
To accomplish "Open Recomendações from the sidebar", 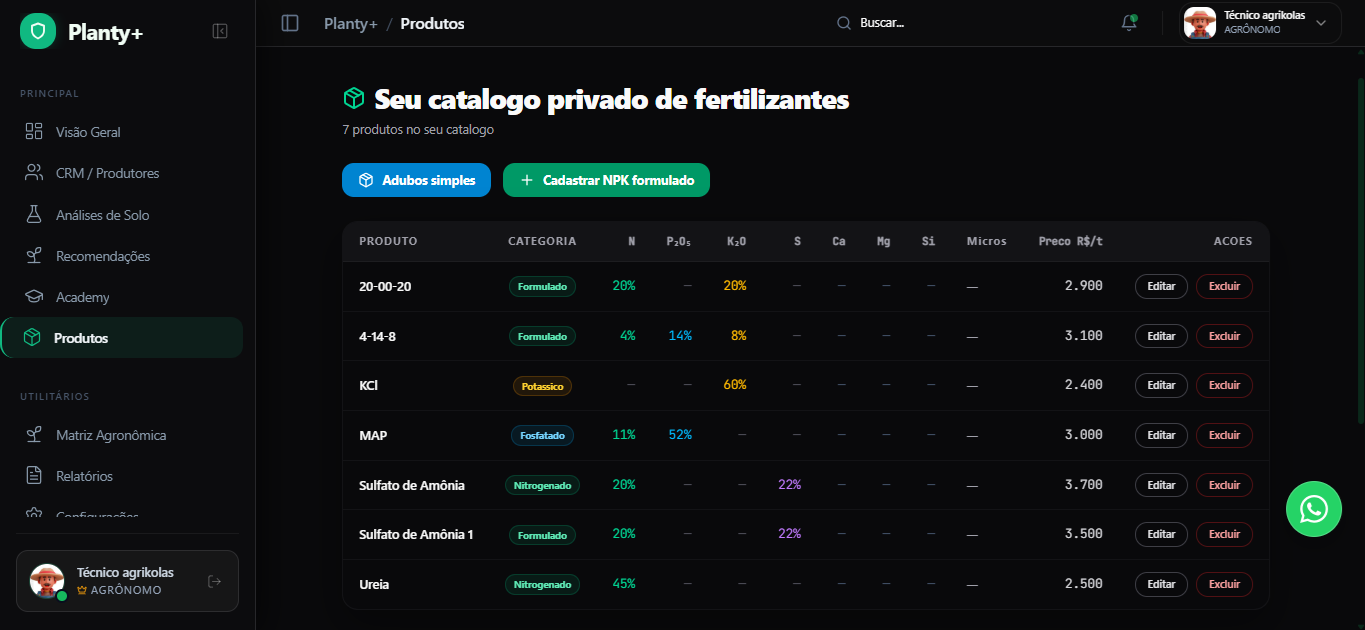I will (102, 256).
